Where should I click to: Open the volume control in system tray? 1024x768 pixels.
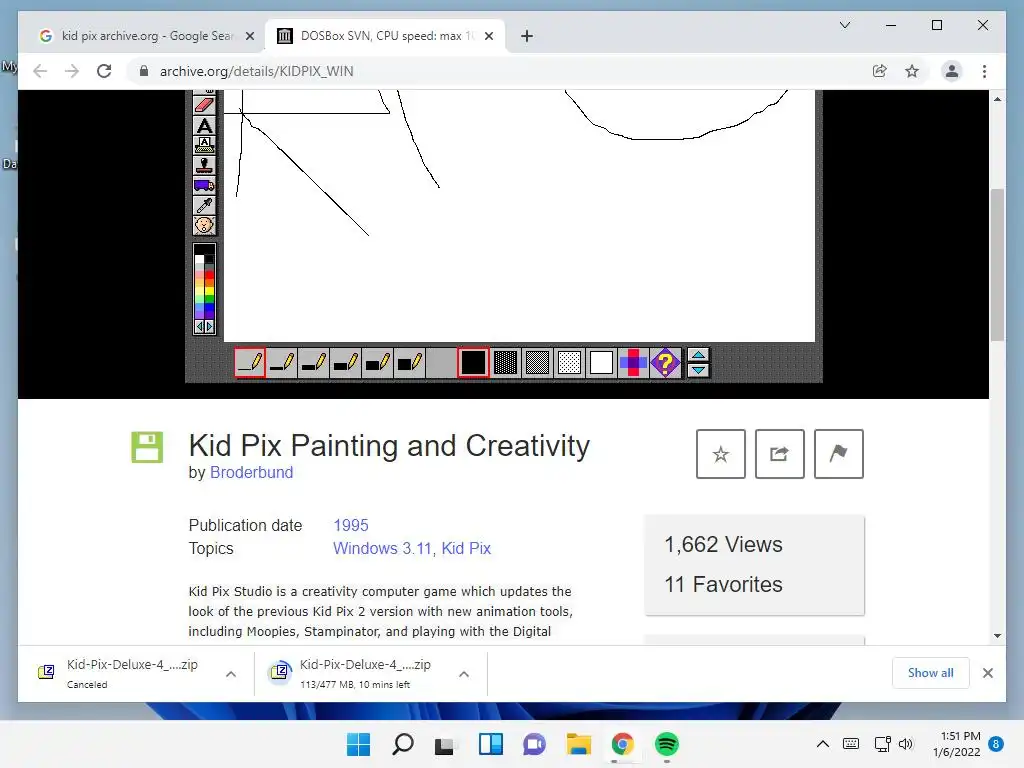(x=906, y=744)
